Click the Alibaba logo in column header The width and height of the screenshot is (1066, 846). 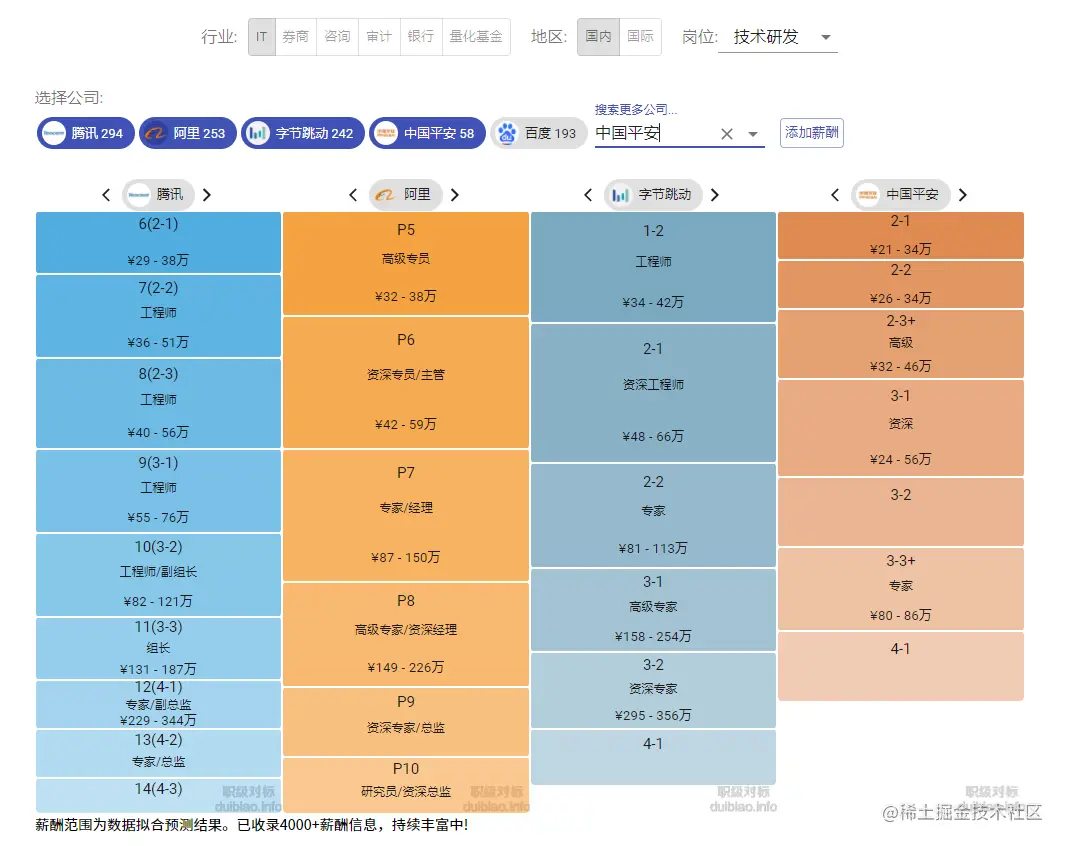click(x=385, y=195)
